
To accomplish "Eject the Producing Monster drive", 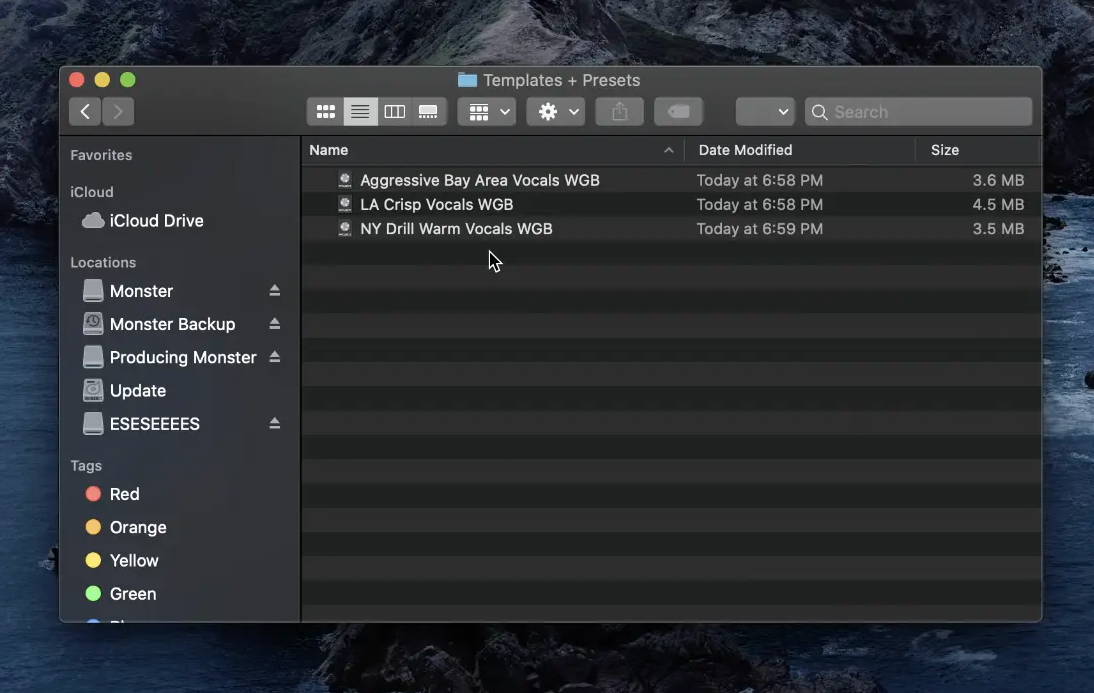I will click(275, 357).
